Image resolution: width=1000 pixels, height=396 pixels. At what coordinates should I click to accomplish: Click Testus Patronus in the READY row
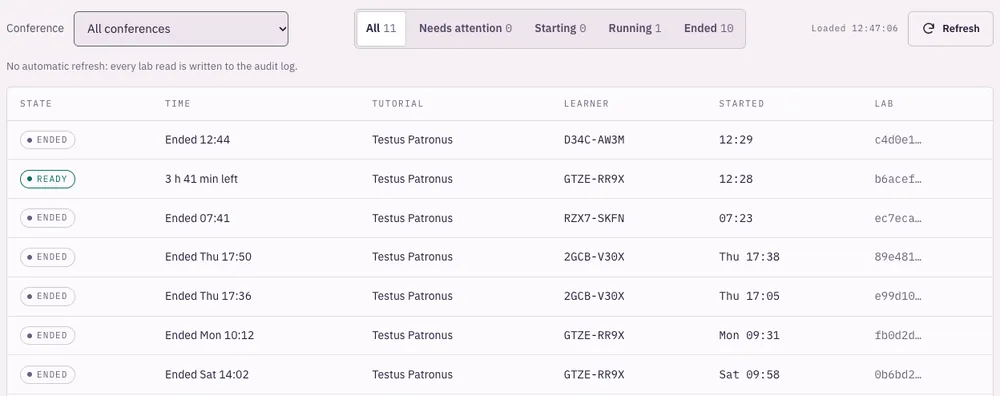(412, 179)
